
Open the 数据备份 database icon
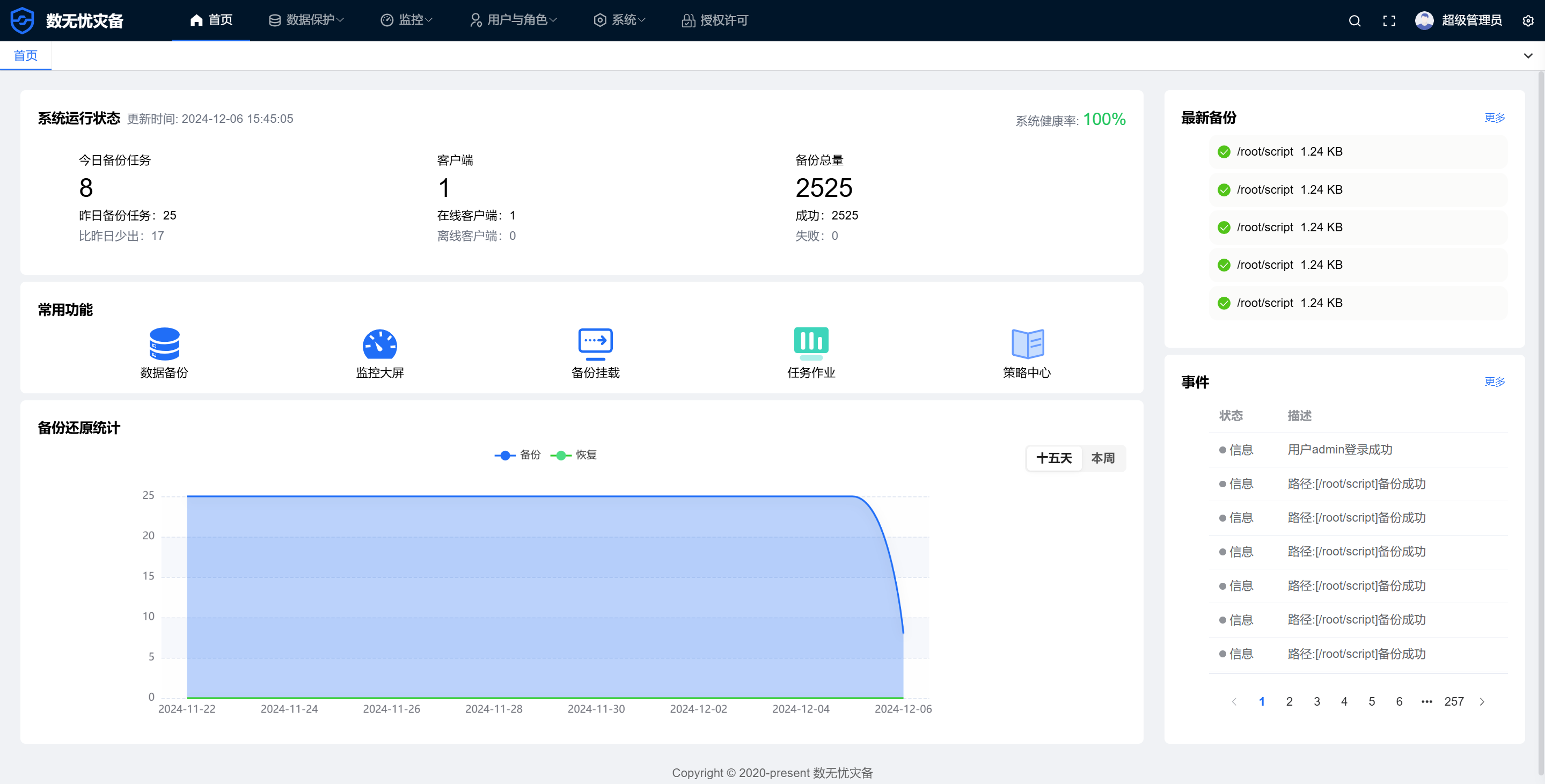point(164,344)
